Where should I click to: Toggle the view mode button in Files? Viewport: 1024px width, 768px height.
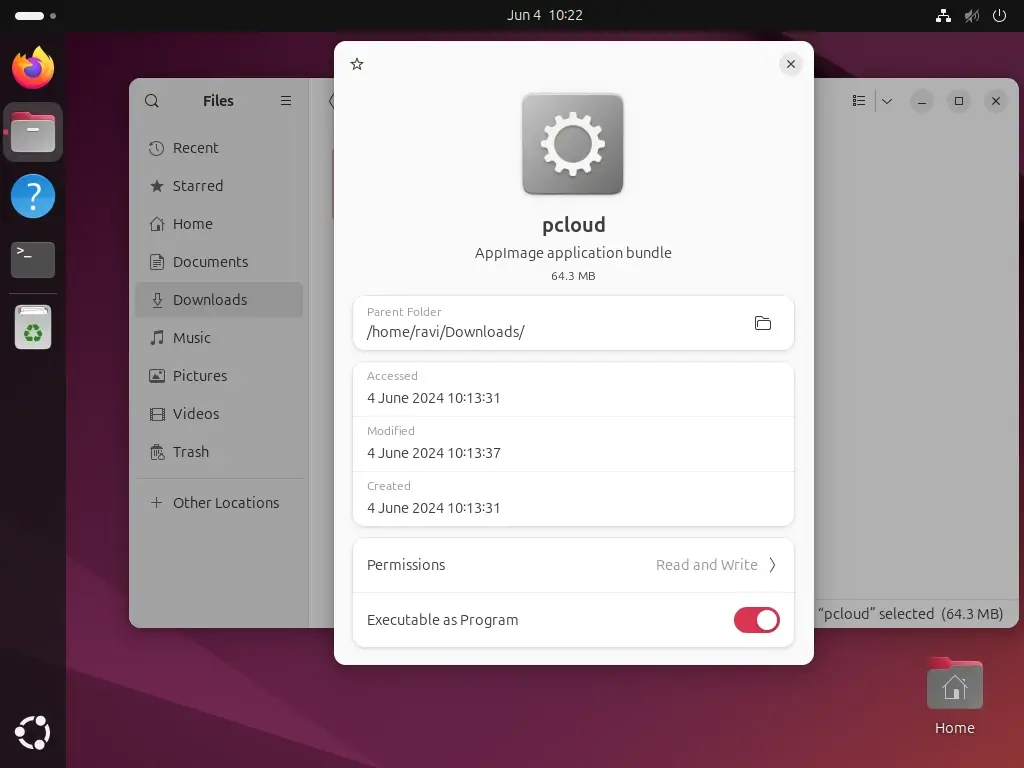coord(858,101)
